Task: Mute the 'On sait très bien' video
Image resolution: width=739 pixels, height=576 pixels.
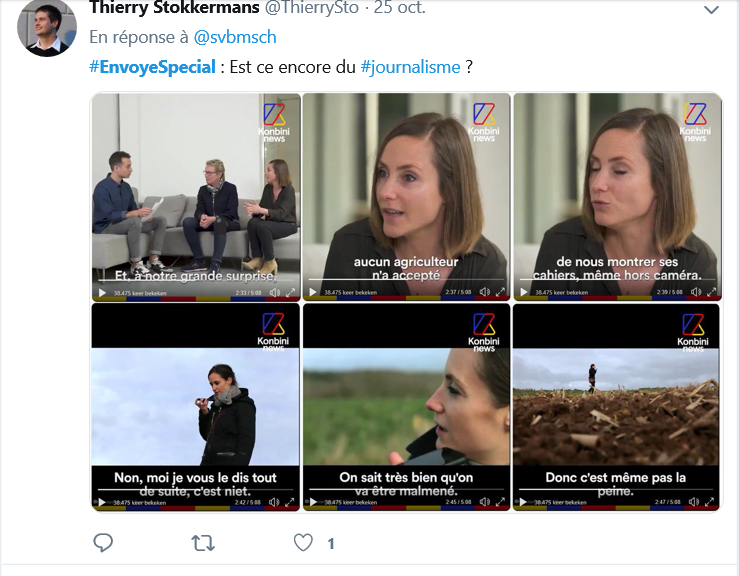Action: pyautogui.click(x=485, y=503)
